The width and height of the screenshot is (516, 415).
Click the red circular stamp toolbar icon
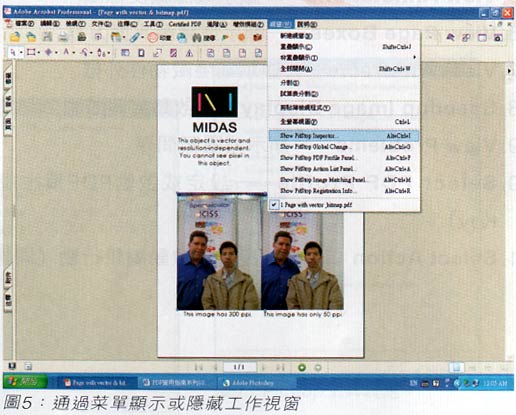tap(152, 37)
